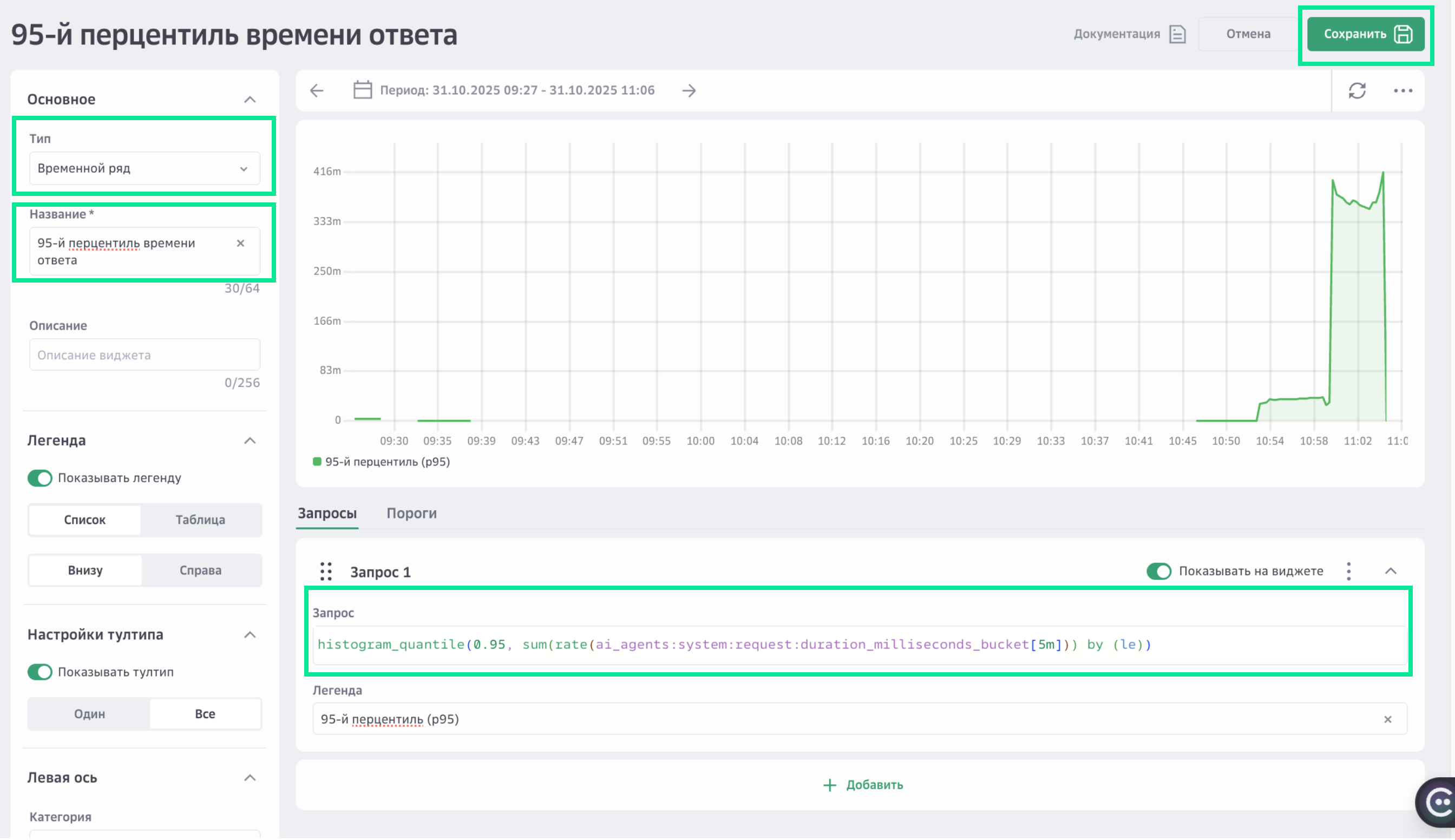Disable Показывать легенду toggle

39,478
